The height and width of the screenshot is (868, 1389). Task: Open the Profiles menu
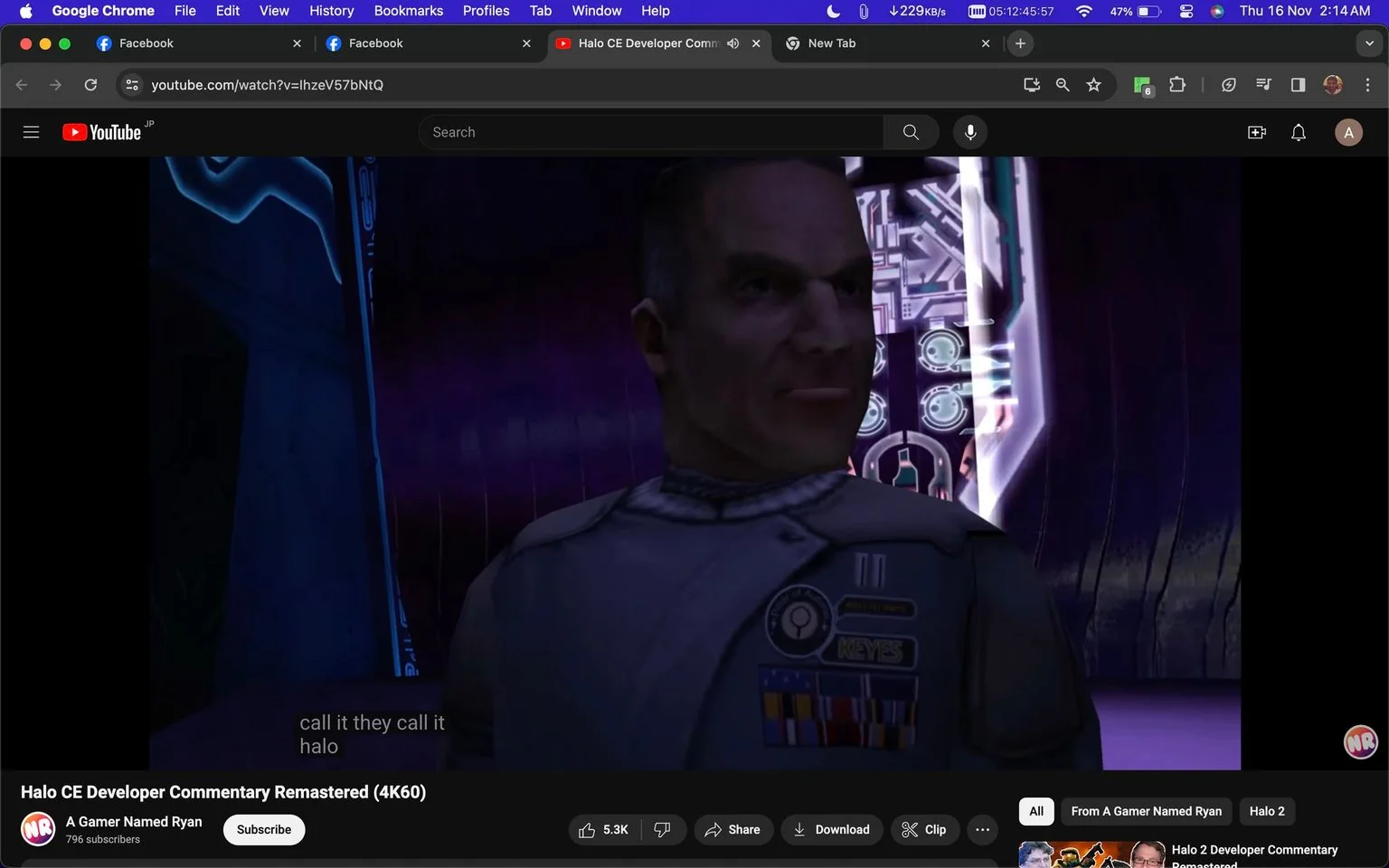point(487,11)
